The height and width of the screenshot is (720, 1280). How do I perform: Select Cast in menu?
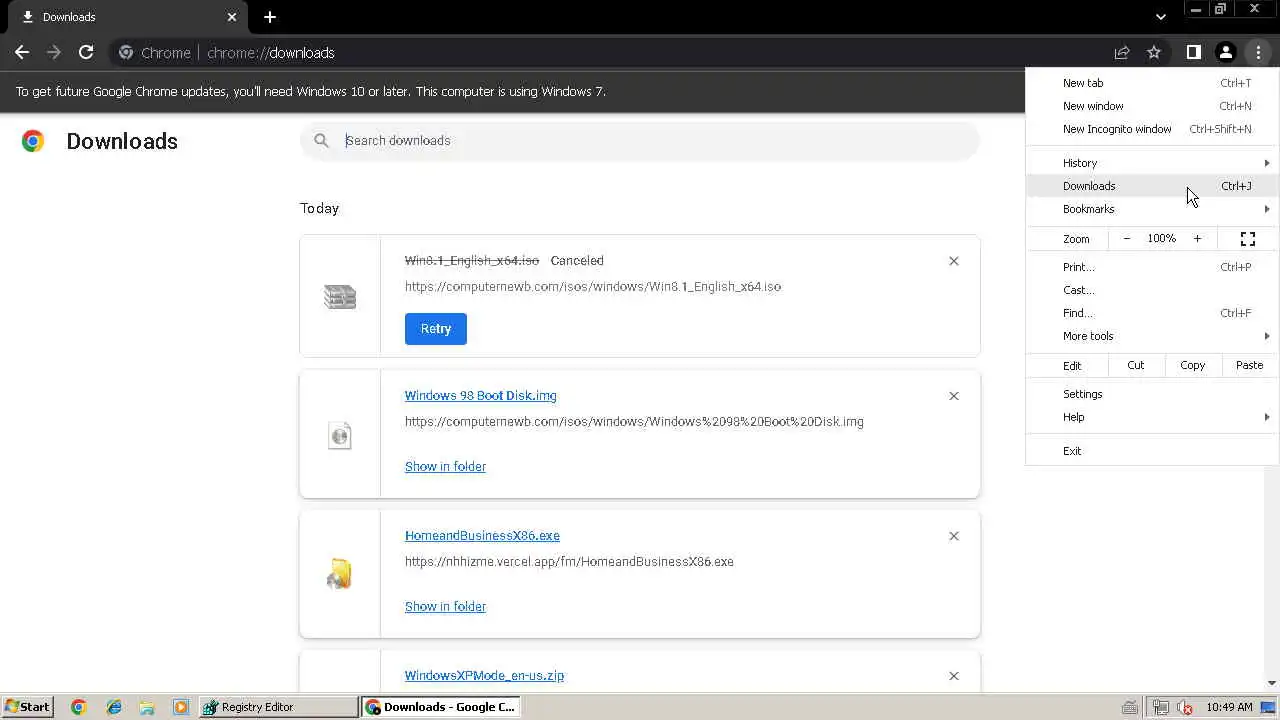coord(1152,290)
